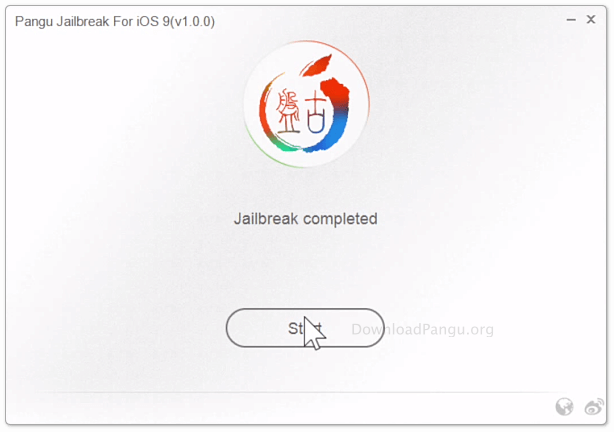Click the mouse pointer arrow over Start
Screen dimensions: 614x432
point(313,333)
